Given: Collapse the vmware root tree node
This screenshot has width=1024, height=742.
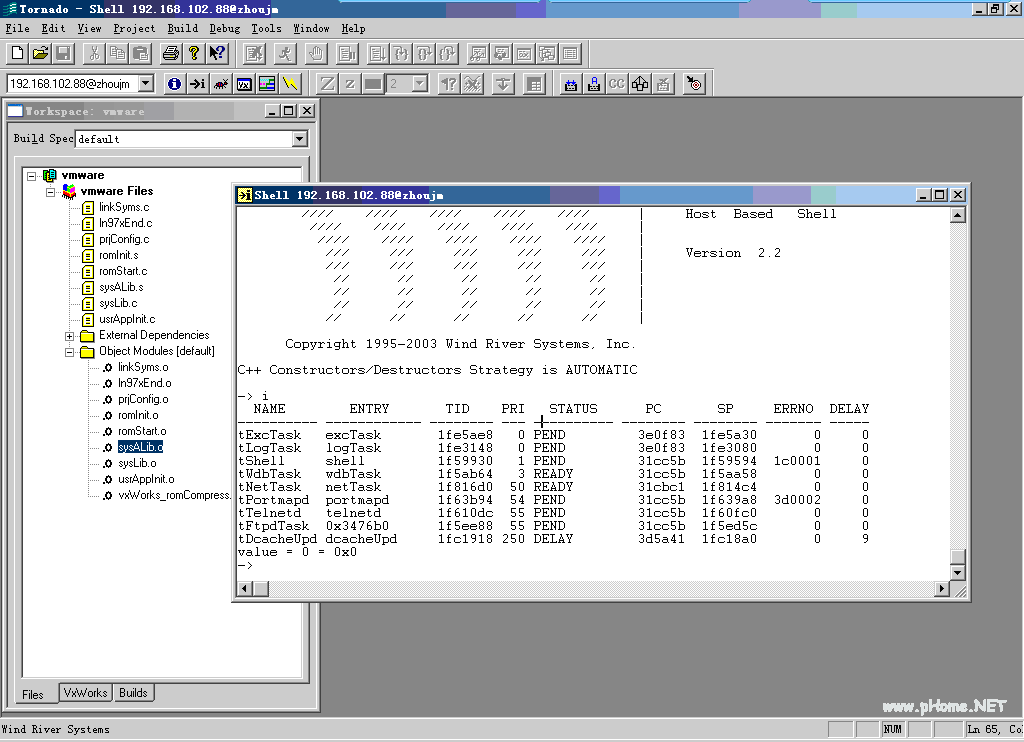Looking at the screenshot, I should click(x=31, y=176).
